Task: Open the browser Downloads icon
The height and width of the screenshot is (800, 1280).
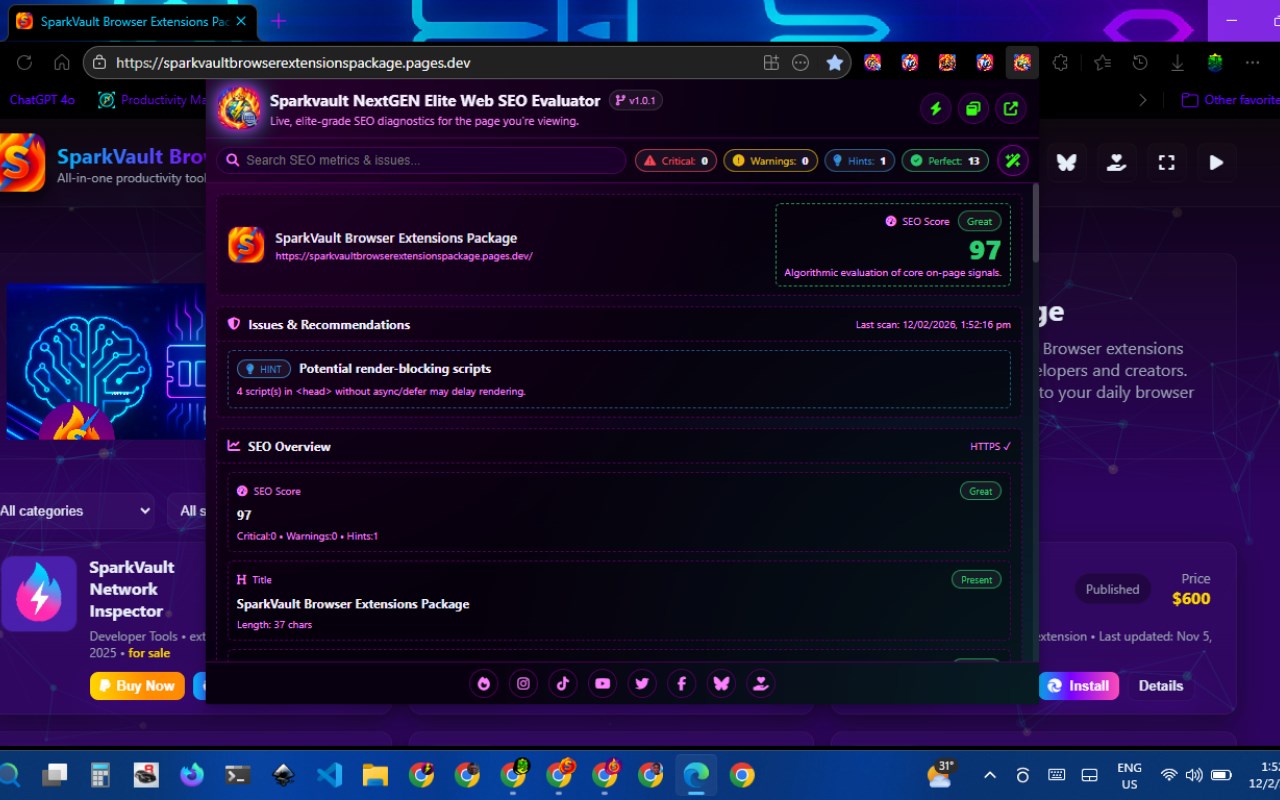Action: coord(1177,62)
